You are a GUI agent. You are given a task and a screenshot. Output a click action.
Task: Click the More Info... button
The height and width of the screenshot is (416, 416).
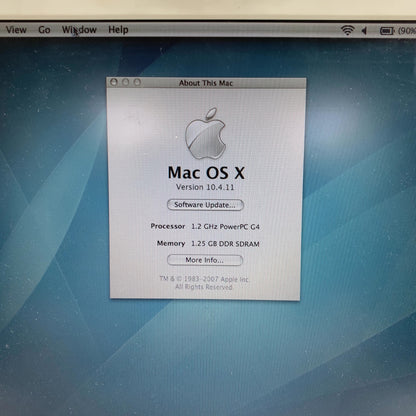click(205, 260)
